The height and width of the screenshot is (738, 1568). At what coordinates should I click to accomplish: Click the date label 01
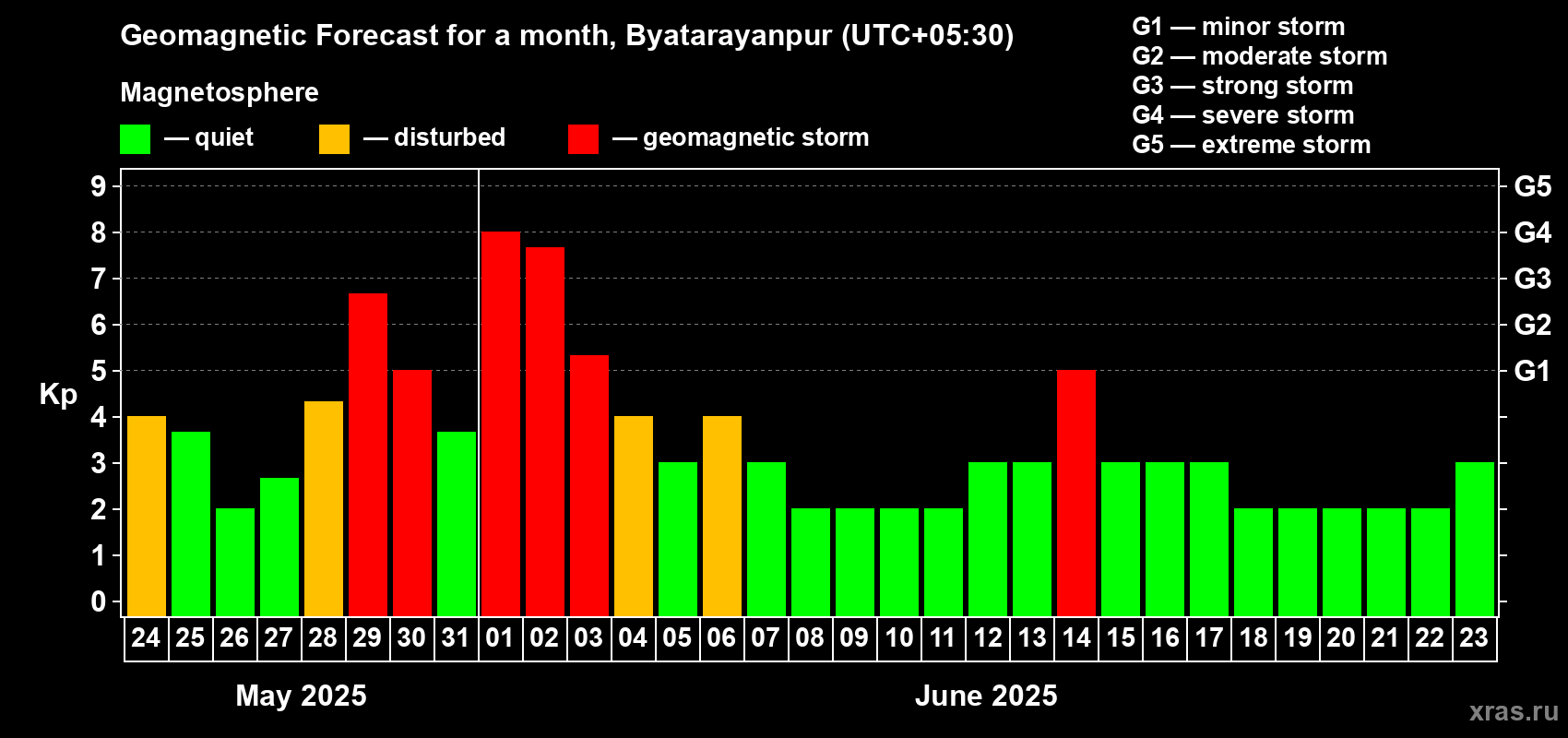[x=500, y=637]
